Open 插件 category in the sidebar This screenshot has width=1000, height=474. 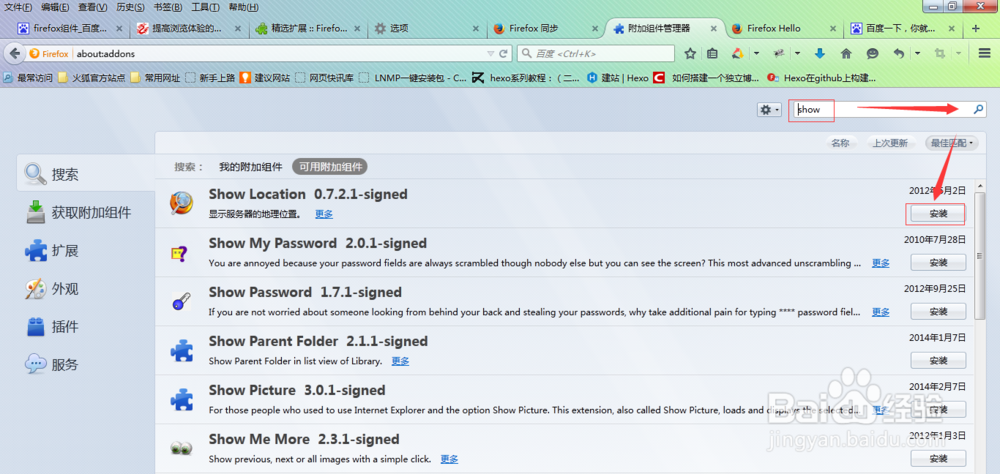point(85,327)
